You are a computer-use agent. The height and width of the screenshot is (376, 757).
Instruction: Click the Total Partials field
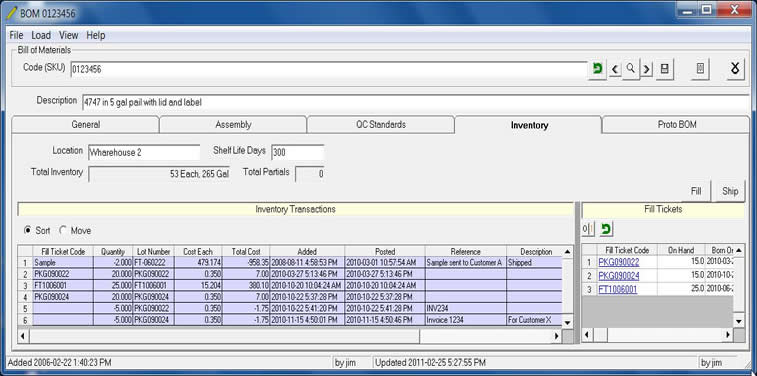click(x=309, y=174)
